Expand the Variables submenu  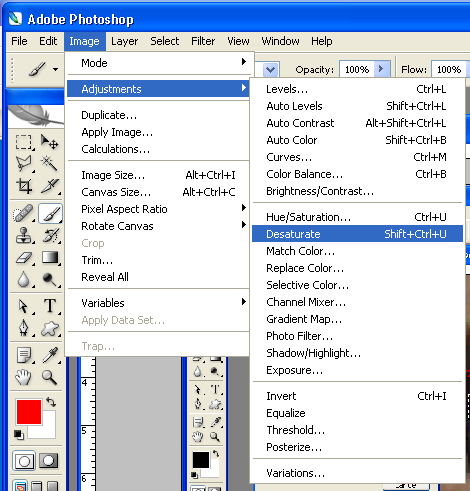coord(158,303)
